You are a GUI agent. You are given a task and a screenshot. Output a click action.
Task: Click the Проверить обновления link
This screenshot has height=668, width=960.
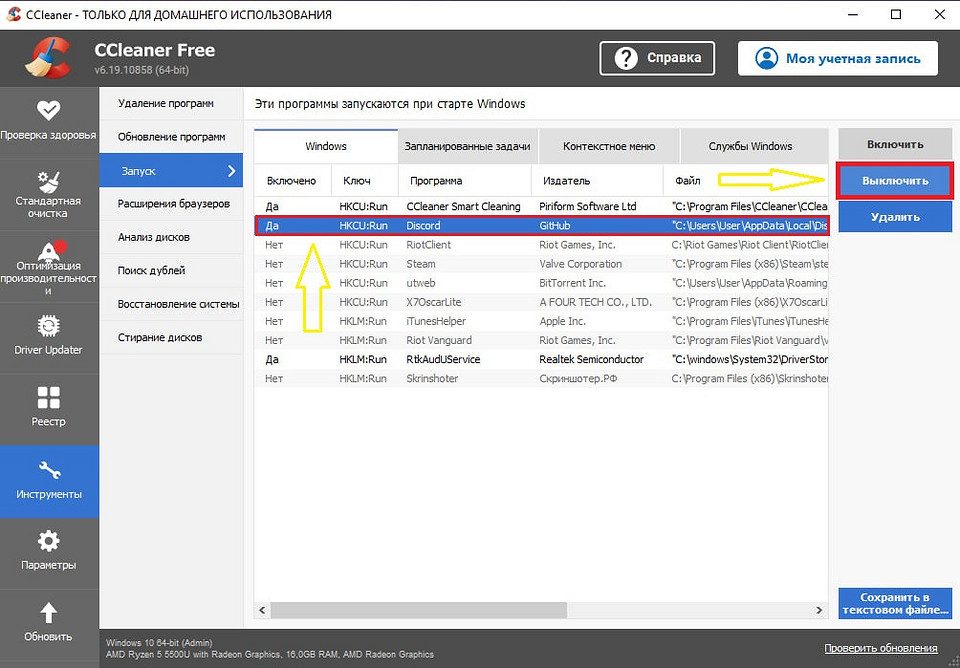[880, 648]
